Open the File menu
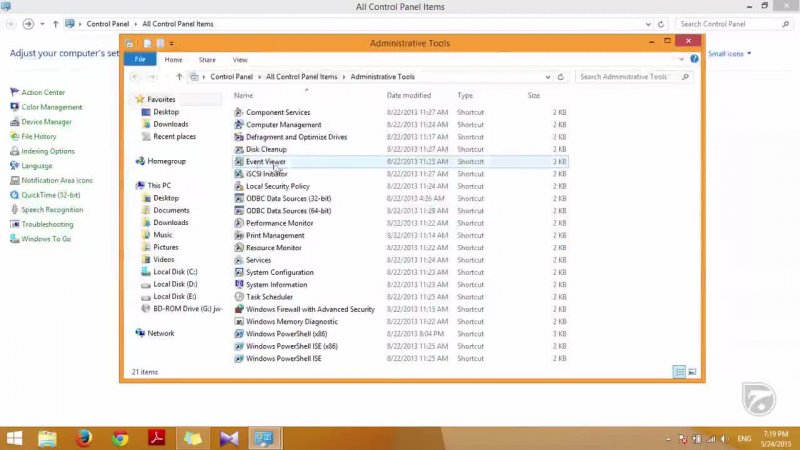Viewport: 800px width, 450px height. point(140,60)
